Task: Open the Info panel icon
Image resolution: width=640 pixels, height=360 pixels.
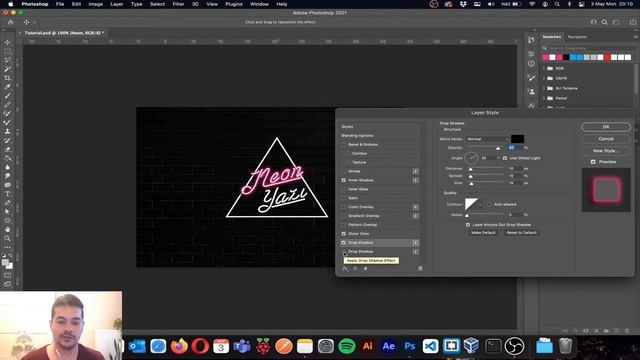Action: (x=531, y=64)
